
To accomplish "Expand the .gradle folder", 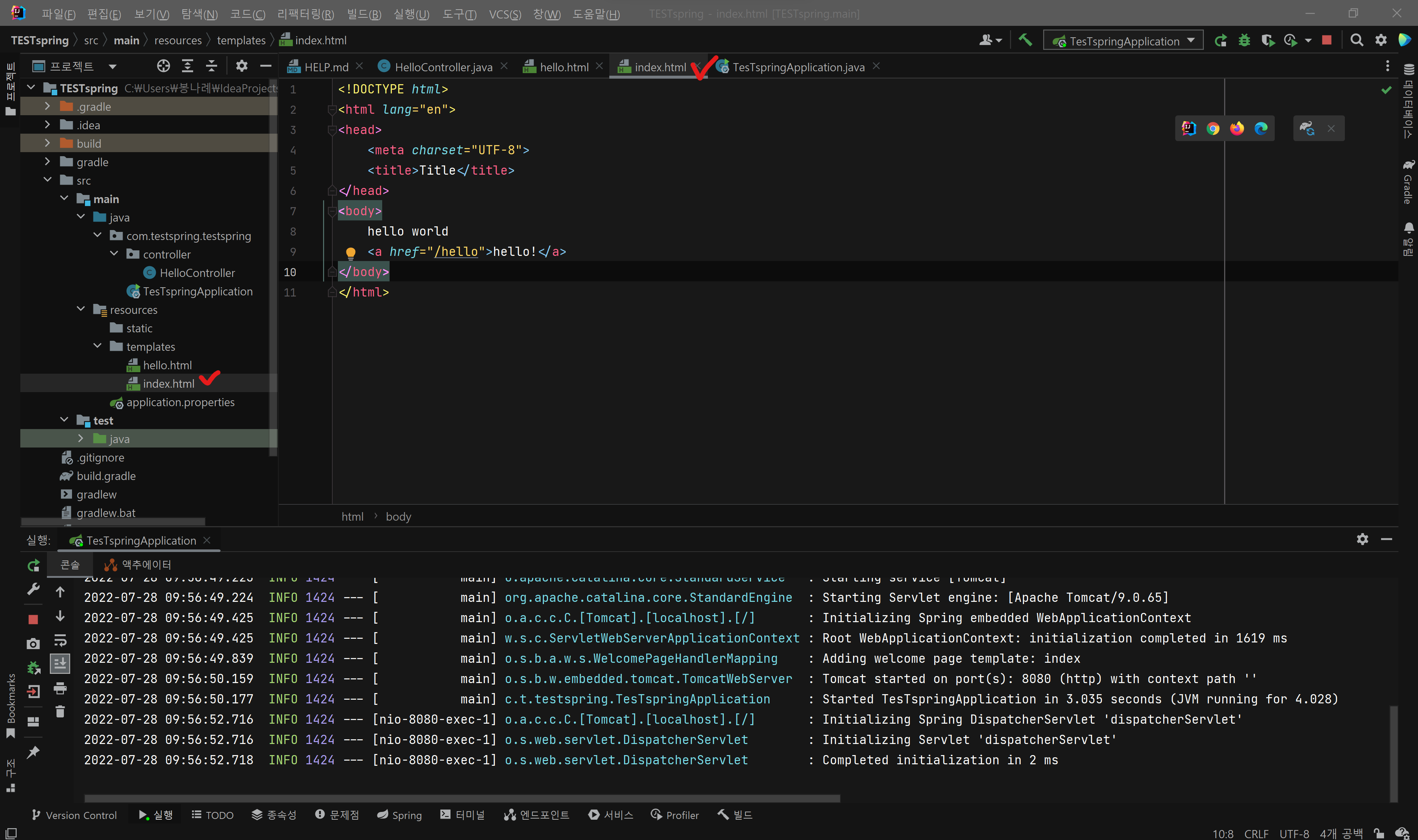I will pyautogui.click(x=48, y=106).
